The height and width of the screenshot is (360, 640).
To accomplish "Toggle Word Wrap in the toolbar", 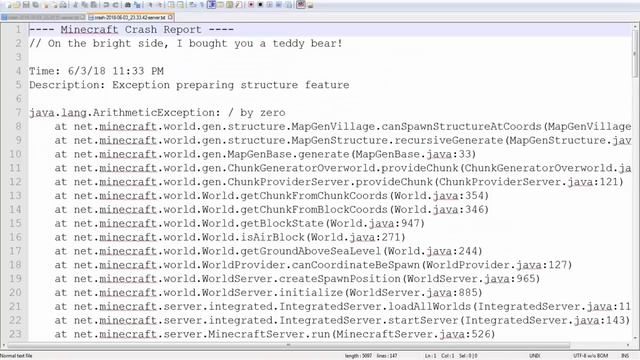I will (192, 5).
